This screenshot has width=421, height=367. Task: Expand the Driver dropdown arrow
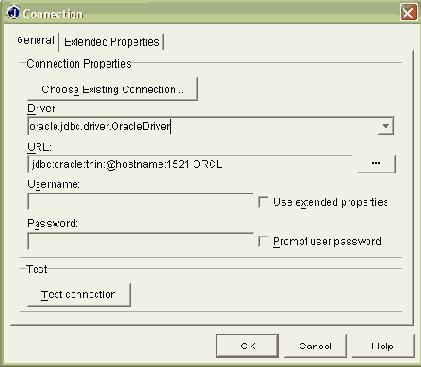pos(386,126)
